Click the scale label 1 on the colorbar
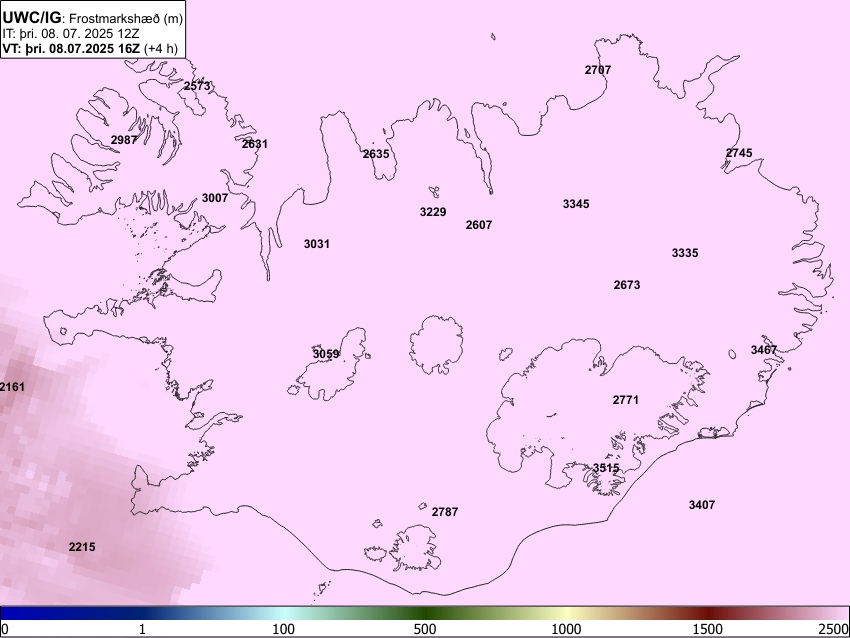This screenshot has height=638, width=850. tap(142, 629)
